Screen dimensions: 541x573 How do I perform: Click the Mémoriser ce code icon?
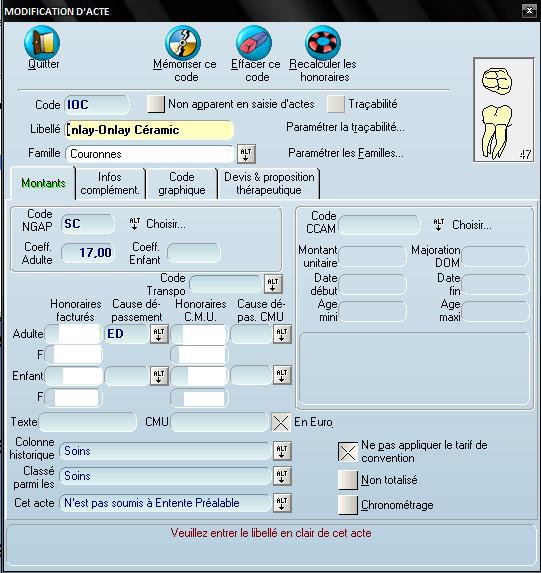click(183, 43)
